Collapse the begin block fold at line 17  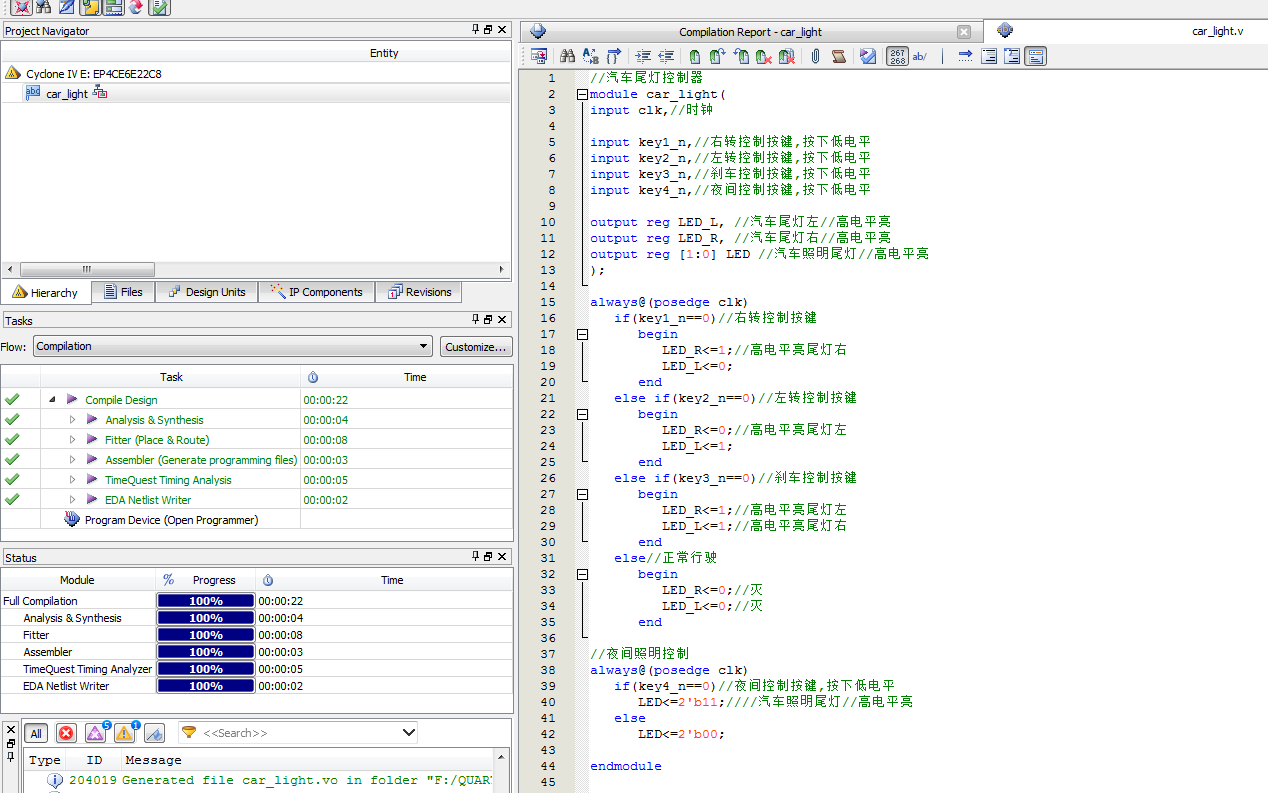[x=582, y=334]
